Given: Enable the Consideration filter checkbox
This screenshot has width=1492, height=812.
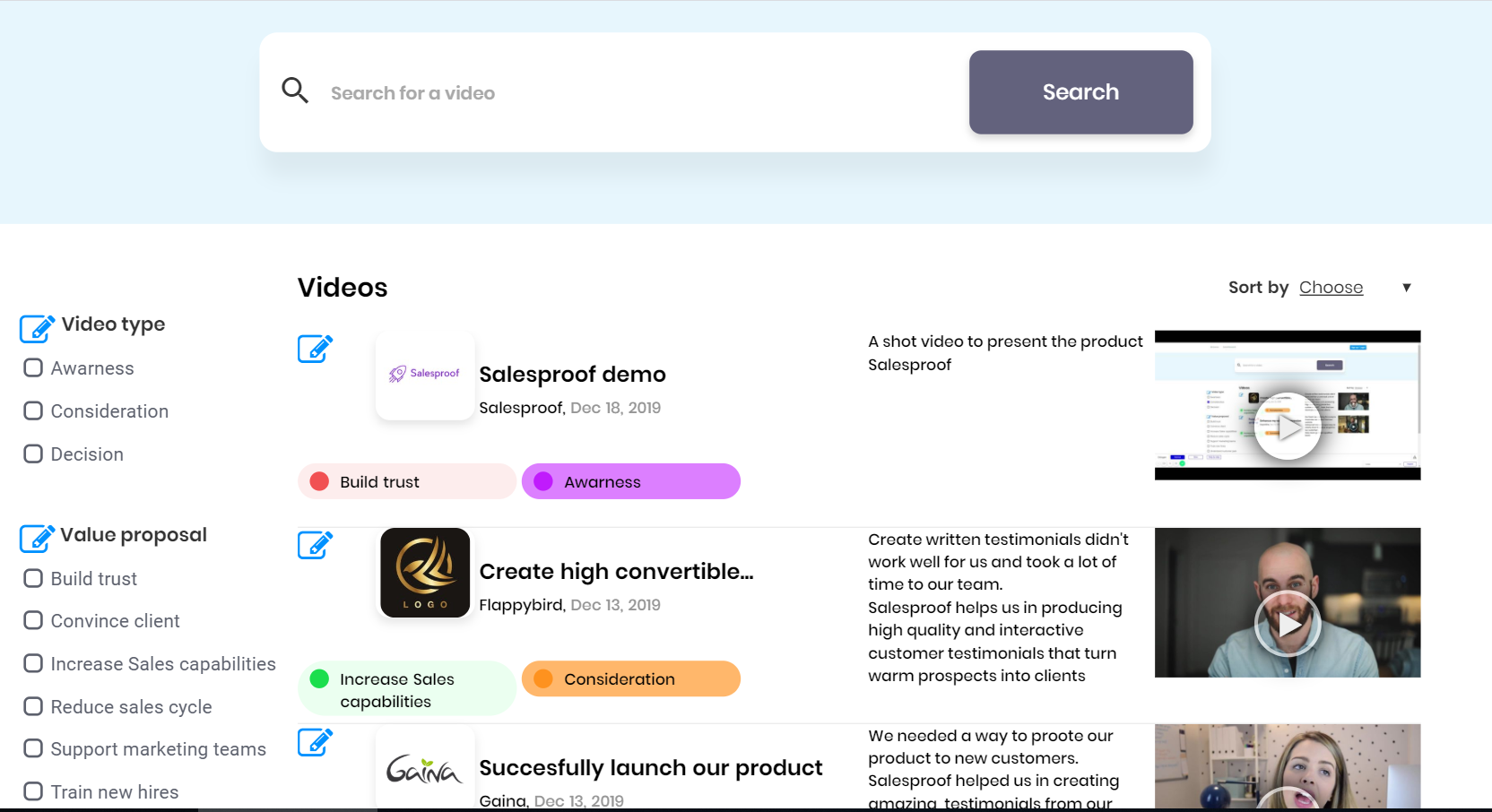Looking at the screenshot, I should tap(33, 410).
